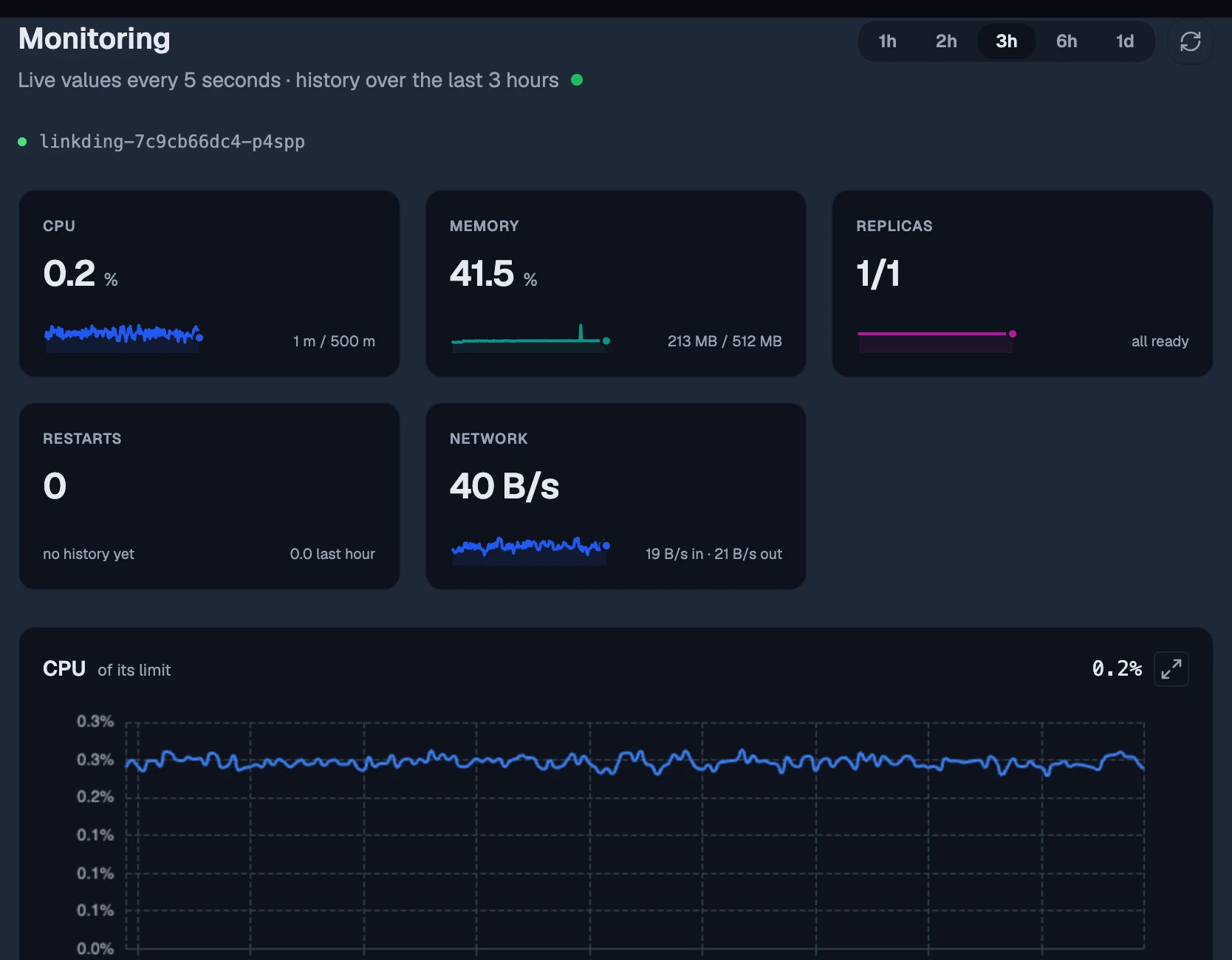Select the 6h time range
Viewport: 1232px width, 960px height.
[1066, 41]
